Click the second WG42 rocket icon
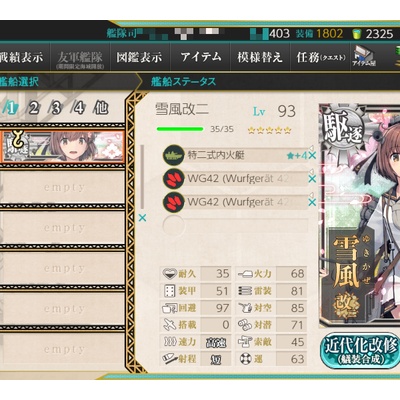The height and width of the screenshot is (400, 400). pyautogui.click(x=174, y=202)
